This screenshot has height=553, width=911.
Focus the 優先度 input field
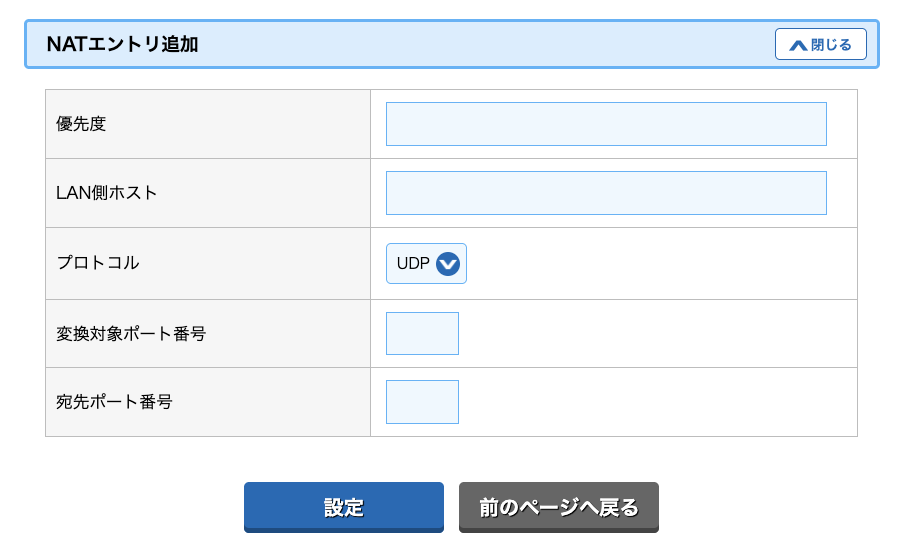tap(606, 124)
